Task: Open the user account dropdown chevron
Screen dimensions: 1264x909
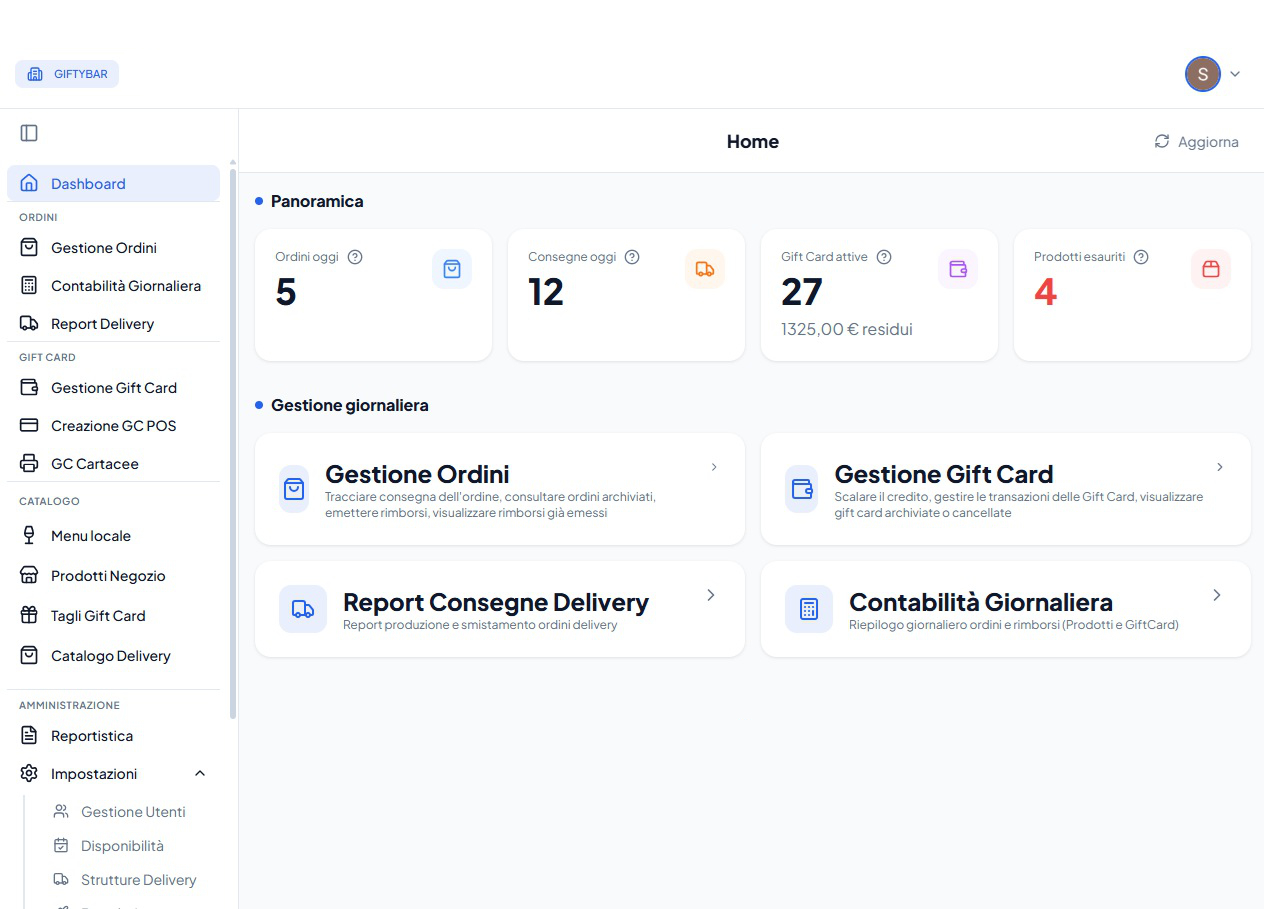Action: pos(1235,74)
